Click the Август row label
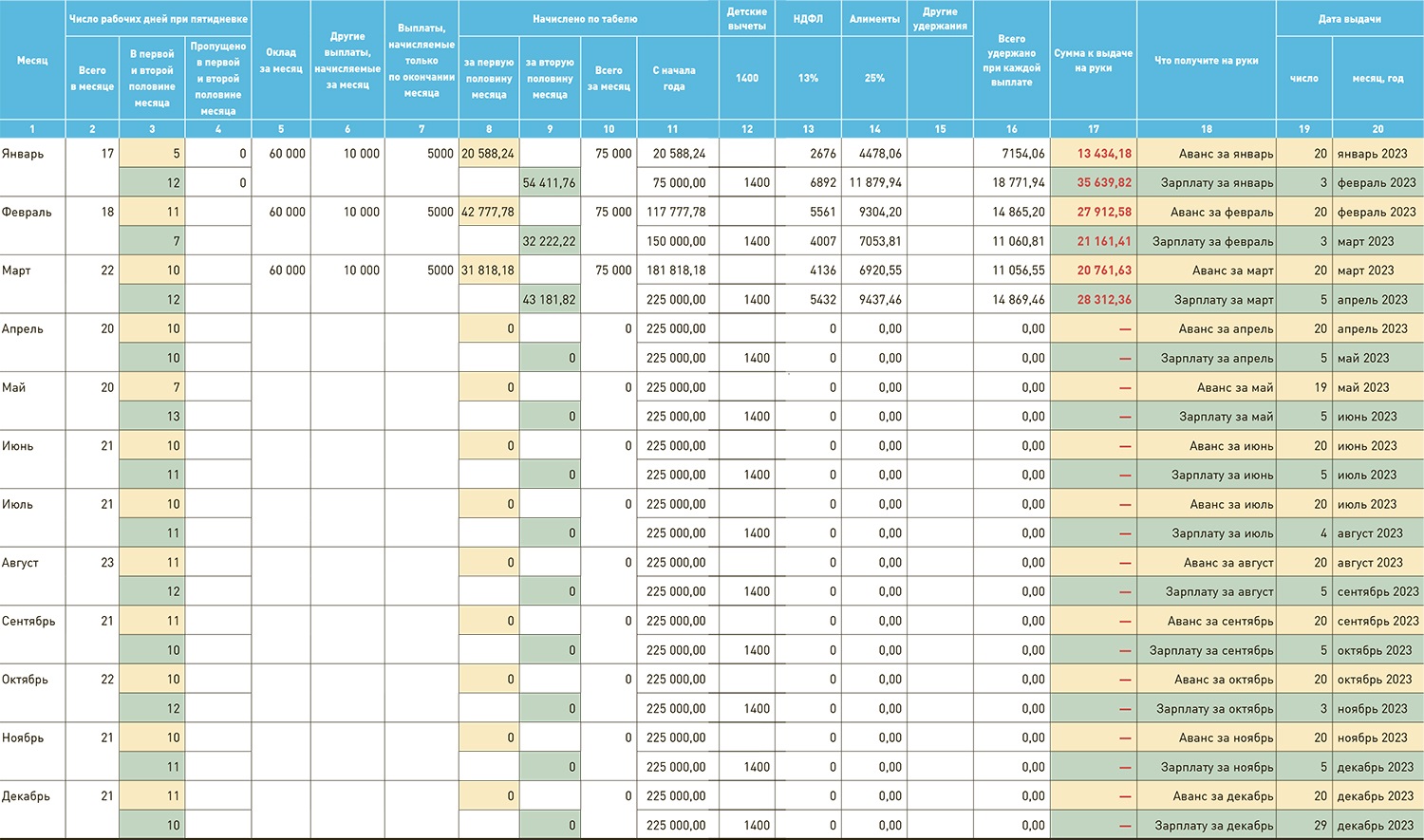 [21, 563]
